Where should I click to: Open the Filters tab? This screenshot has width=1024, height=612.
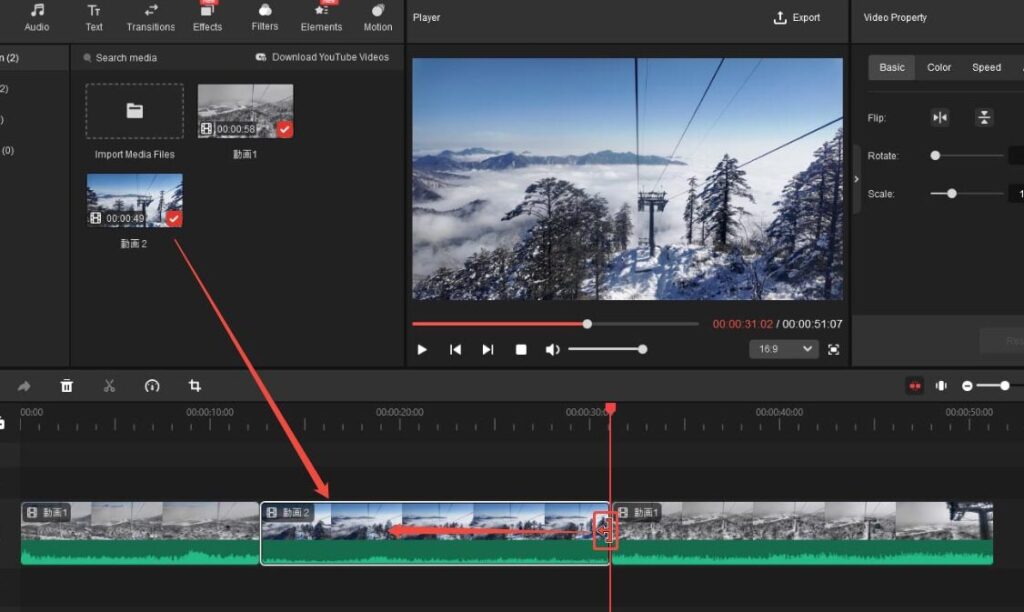coord(264,18)
